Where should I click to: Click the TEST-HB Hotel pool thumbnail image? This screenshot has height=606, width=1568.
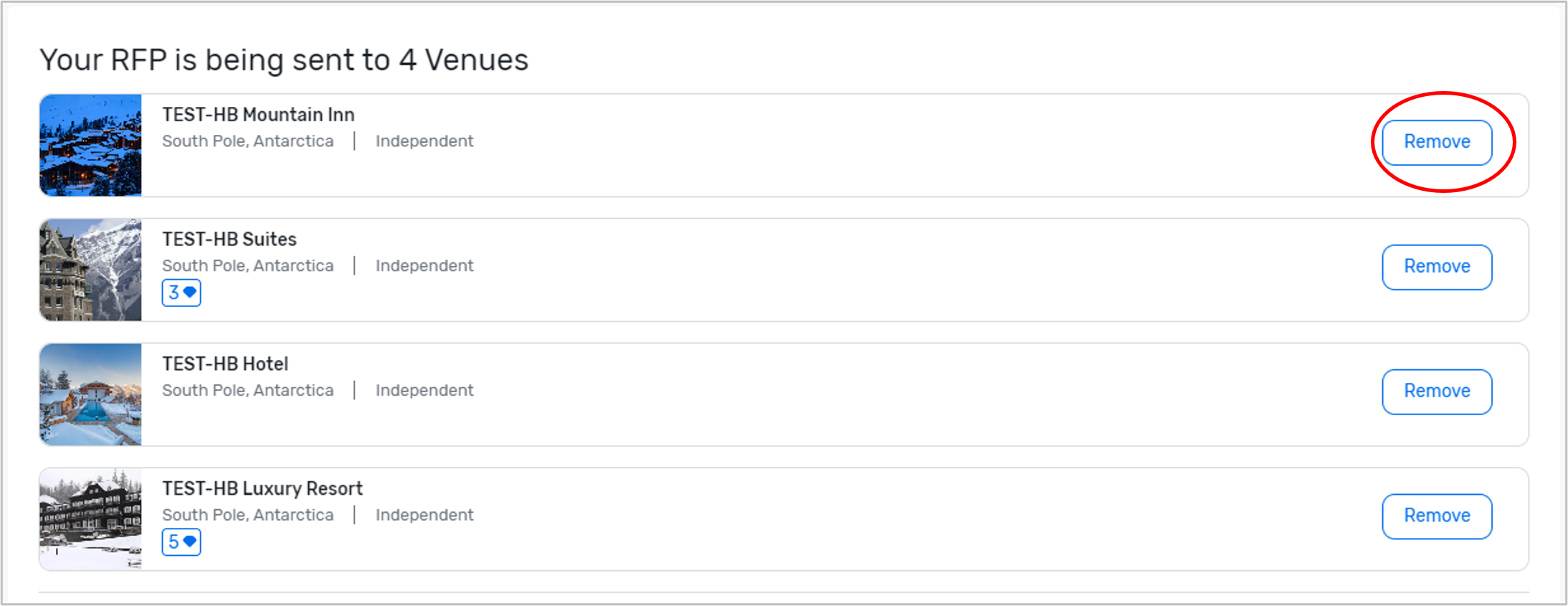90,394
